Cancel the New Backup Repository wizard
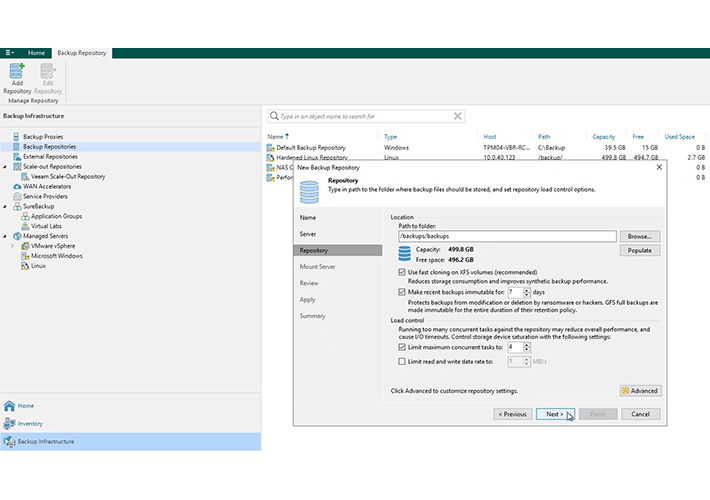Viewport: 710px width, 500px height. tap(640, 414)
